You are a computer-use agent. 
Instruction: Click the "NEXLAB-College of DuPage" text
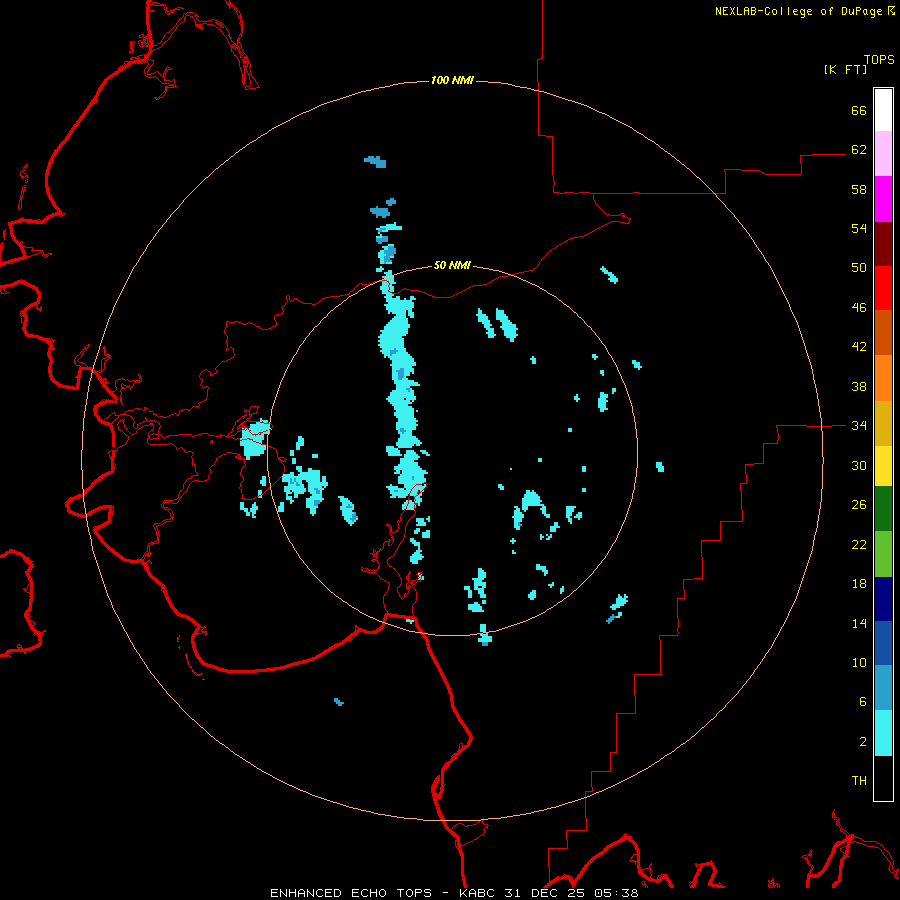798,11
